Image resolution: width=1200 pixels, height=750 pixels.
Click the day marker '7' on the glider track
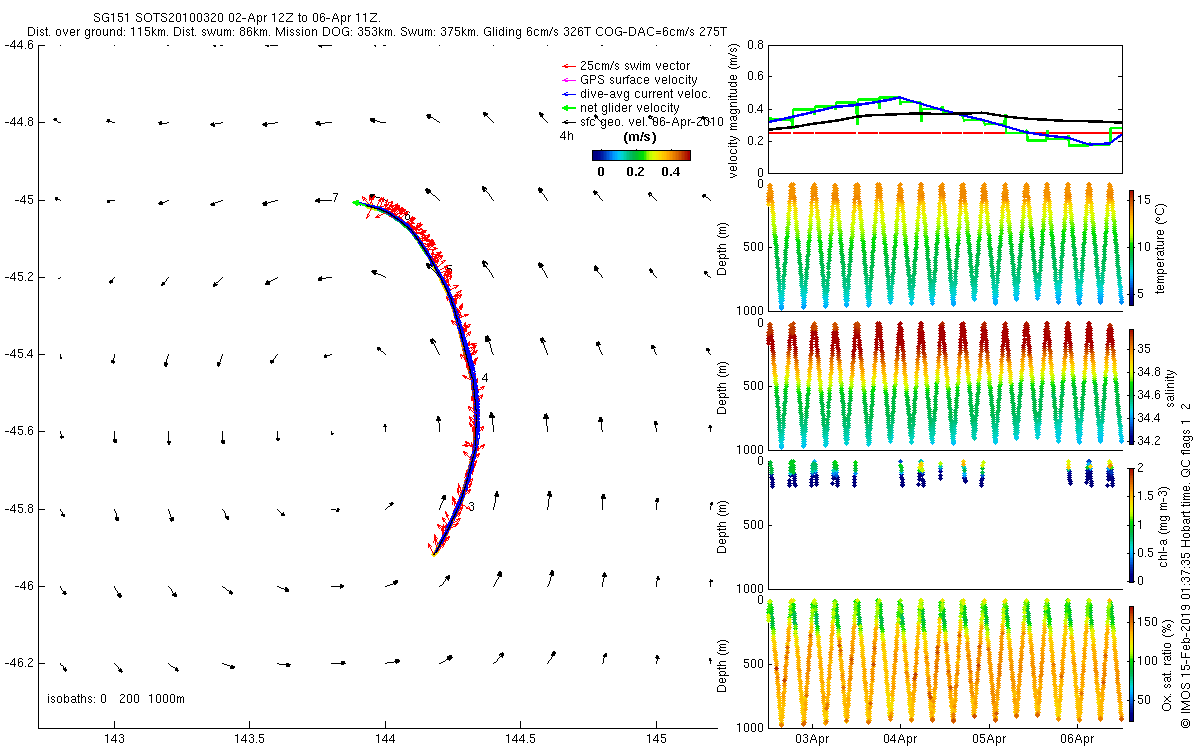336,198
